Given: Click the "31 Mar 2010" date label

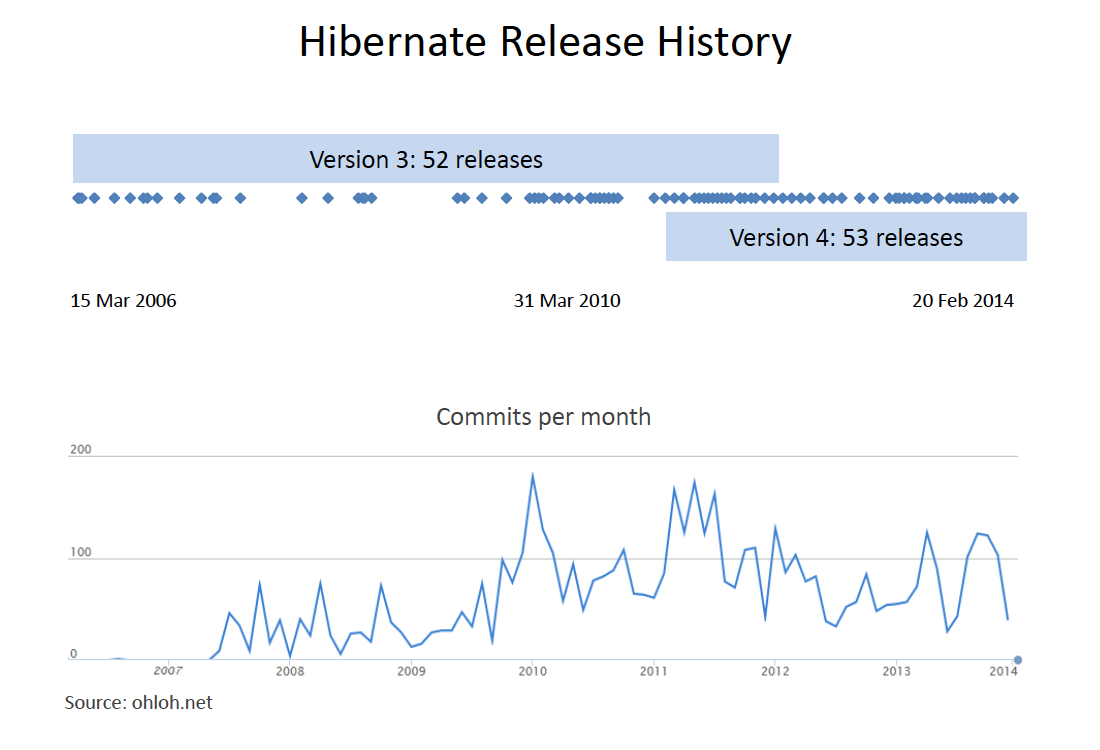Looking at the screenshot, I should pyautogui.click(x=567, y=301).
